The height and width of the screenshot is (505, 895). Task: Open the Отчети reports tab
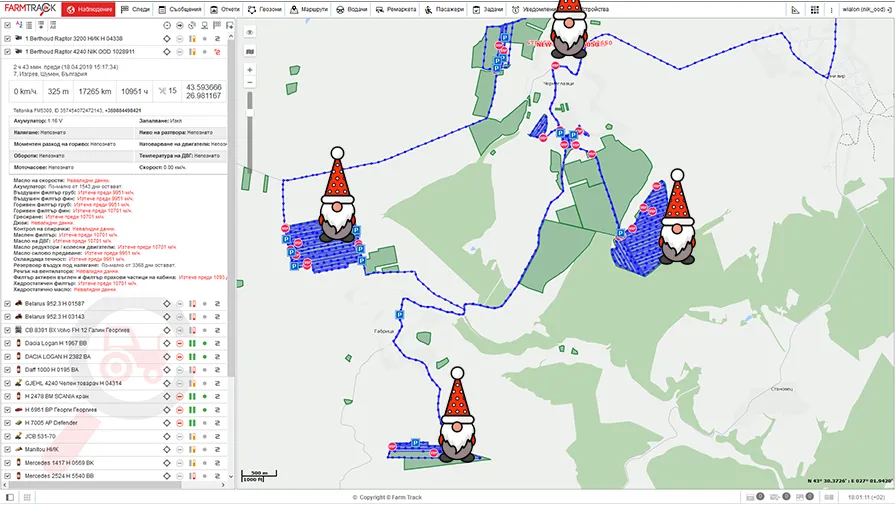[x=225, y=9]
